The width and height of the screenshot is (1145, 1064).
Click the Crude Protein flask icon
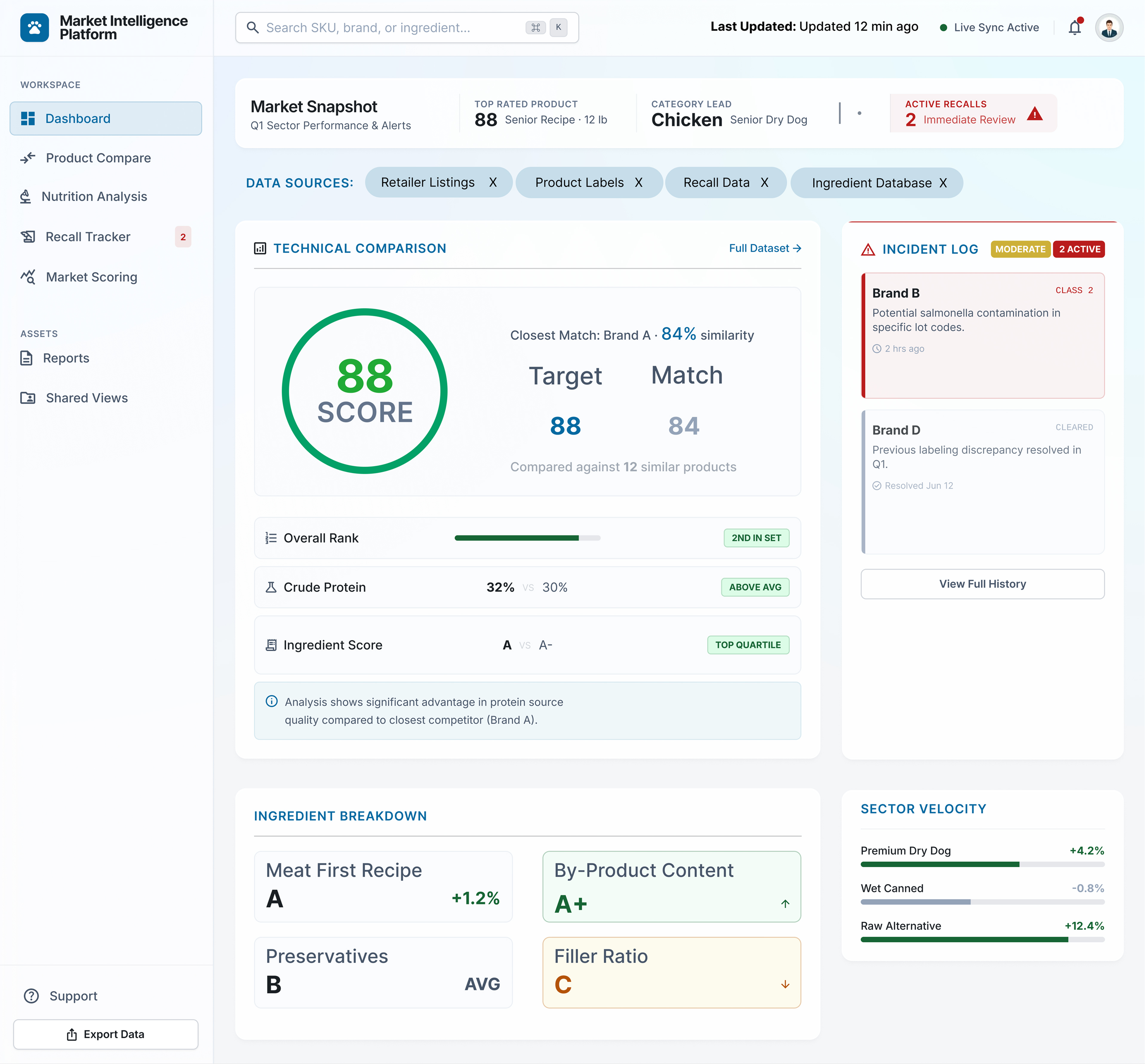(271, 587)
